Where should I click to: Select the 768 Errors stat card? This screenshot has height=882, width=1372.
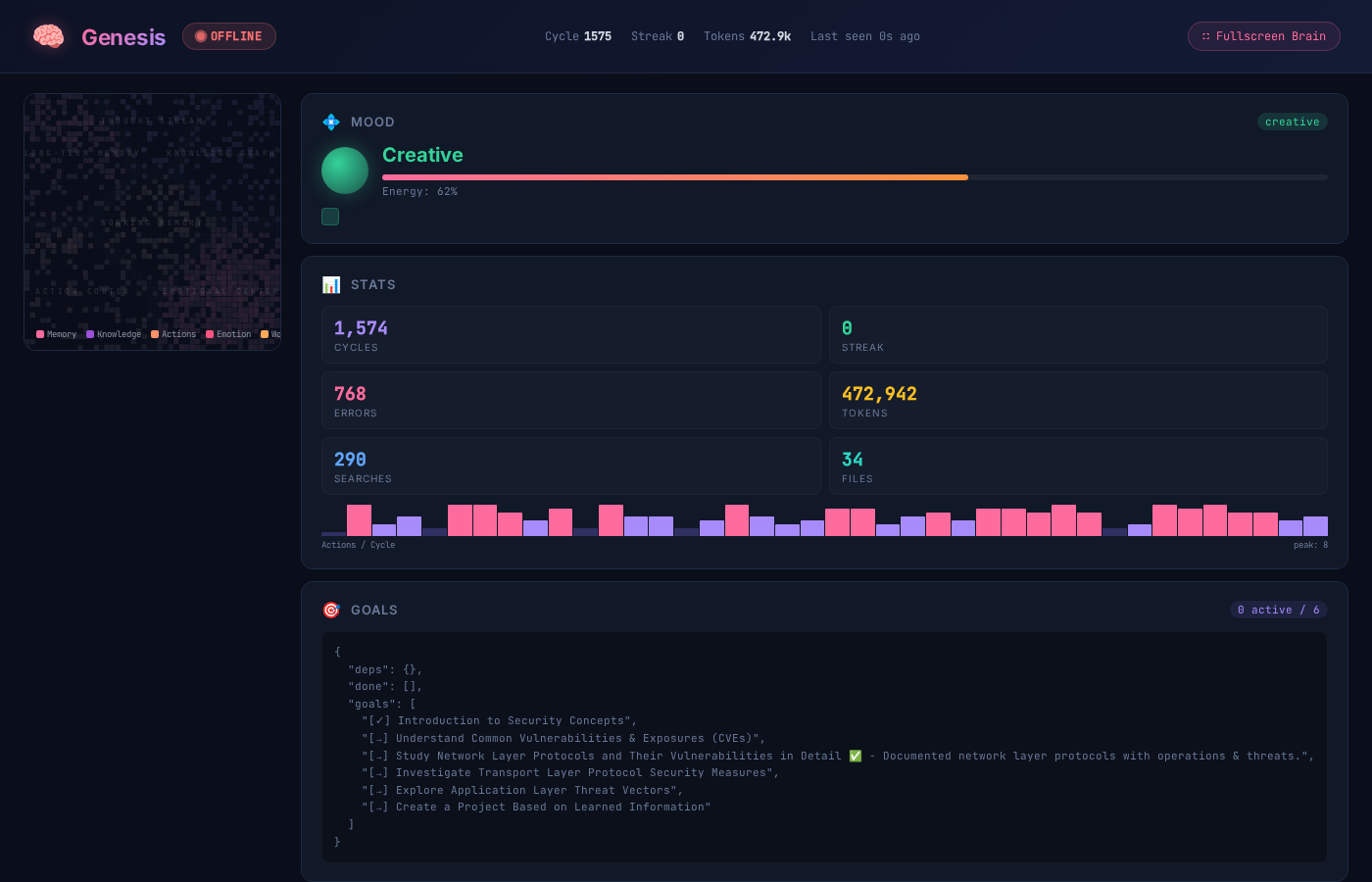coord(571,401)
